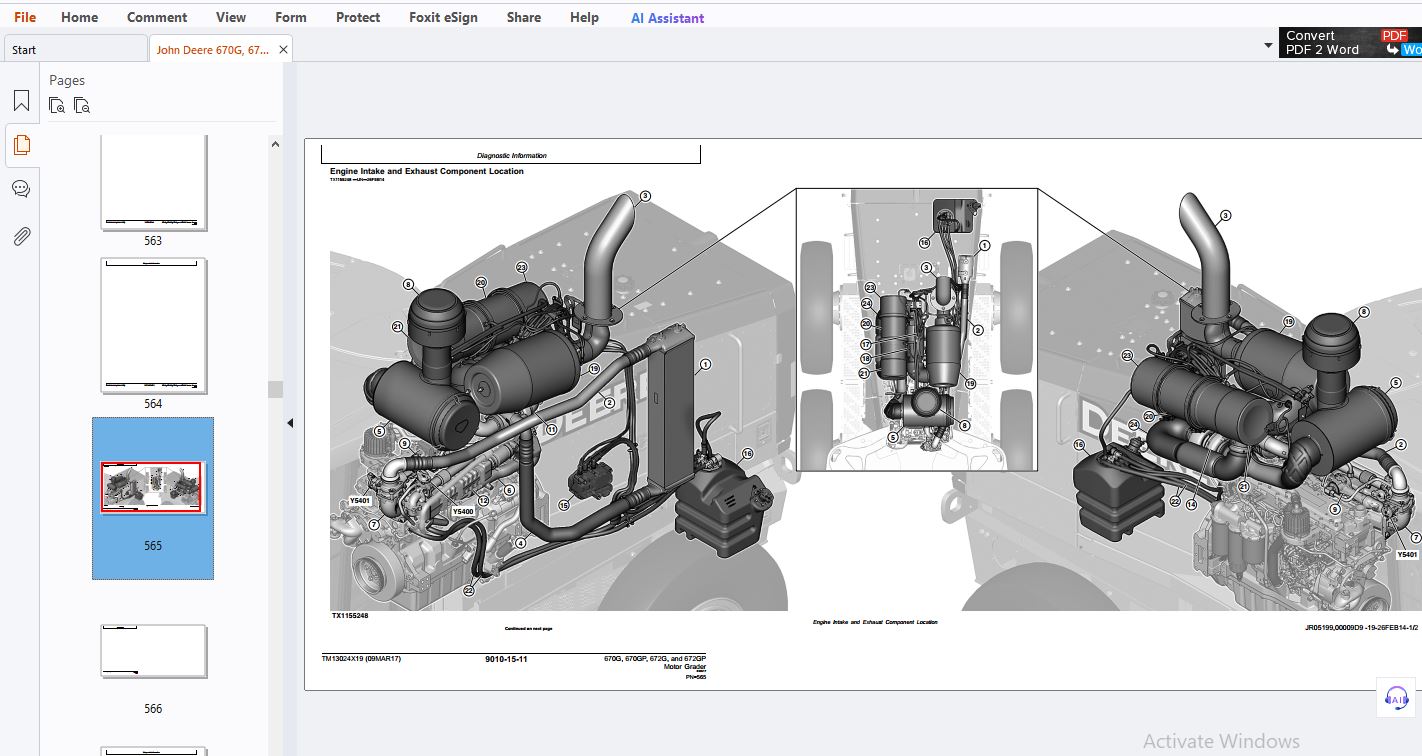Viewport: 1422px width, 756px height.
Task: Click the second page thumbnail size icon
Action: [x=82, y=105]
